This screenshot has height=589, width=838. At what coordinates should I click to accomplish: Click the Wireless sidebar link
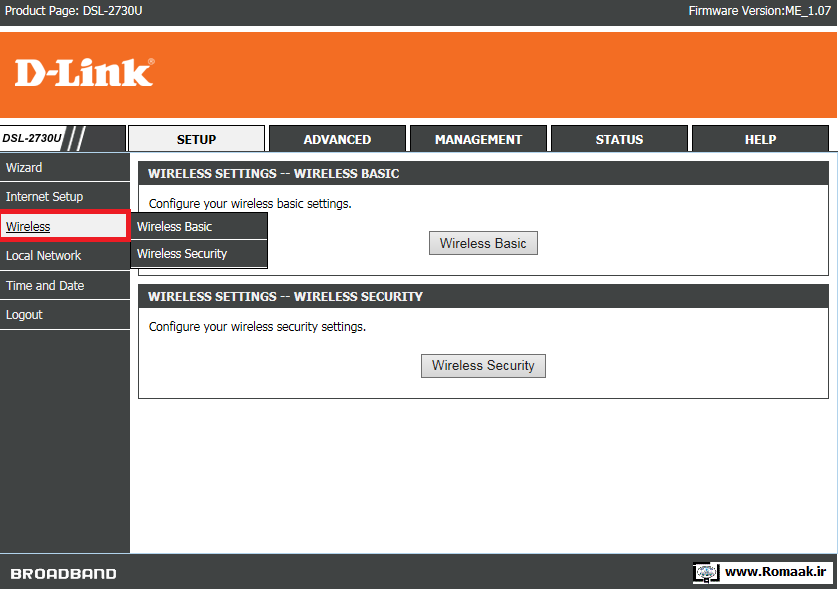28,226
